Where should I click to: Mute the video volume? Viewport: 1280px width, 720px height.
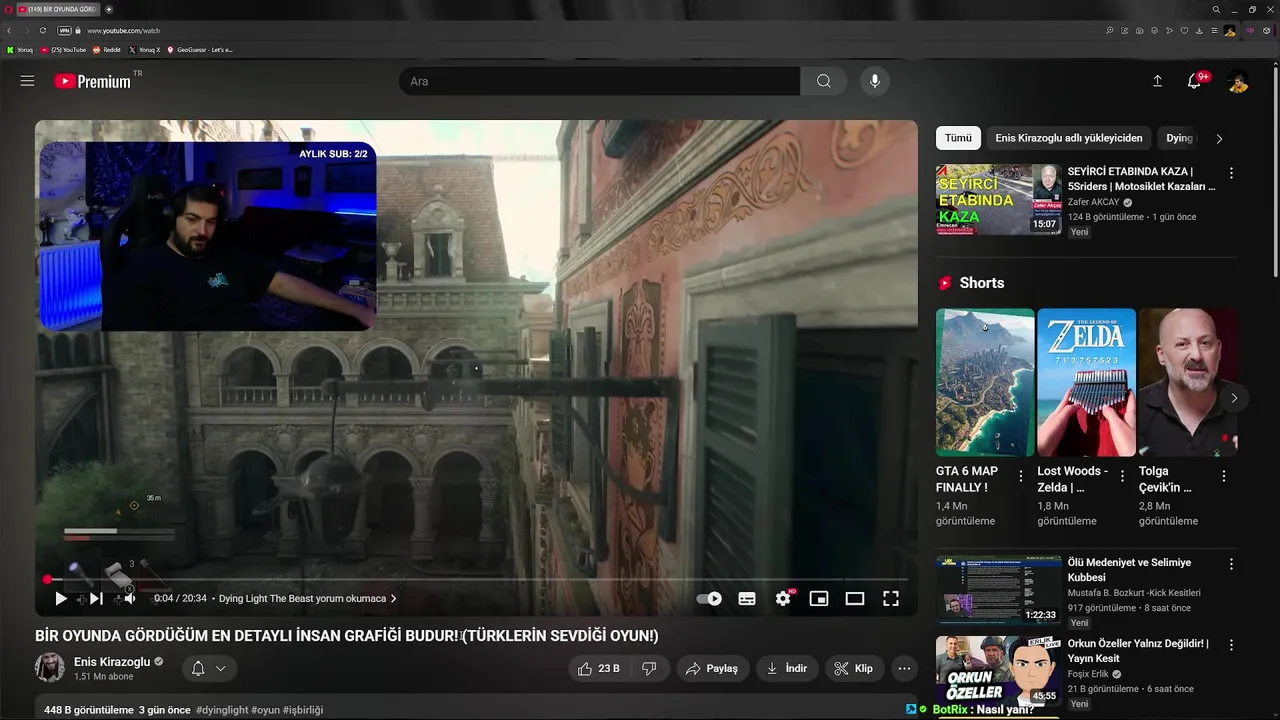(128, 599)
